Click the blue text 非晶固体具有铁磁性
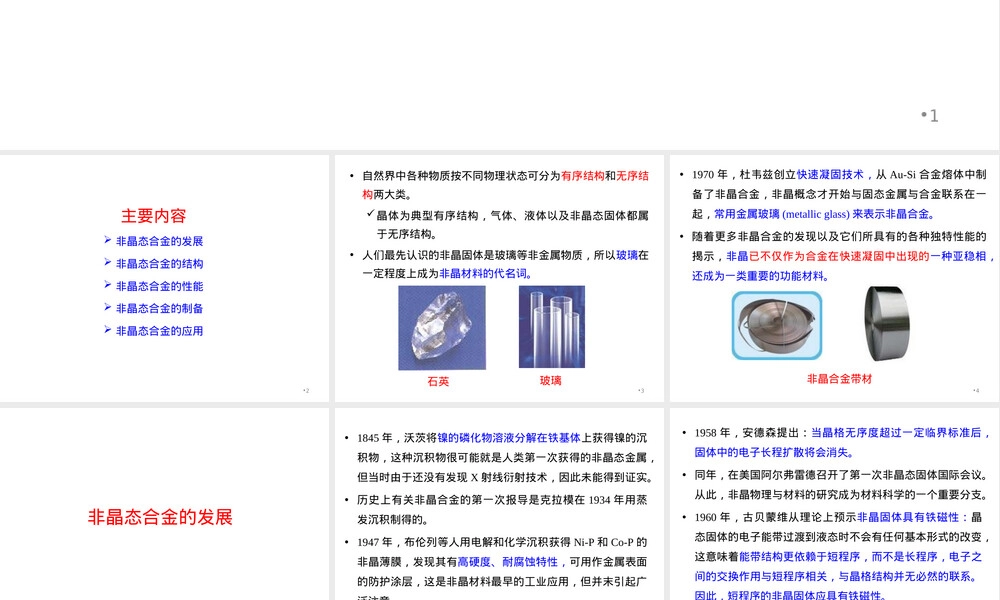1000x600 pixels. [x=908, y=517]
